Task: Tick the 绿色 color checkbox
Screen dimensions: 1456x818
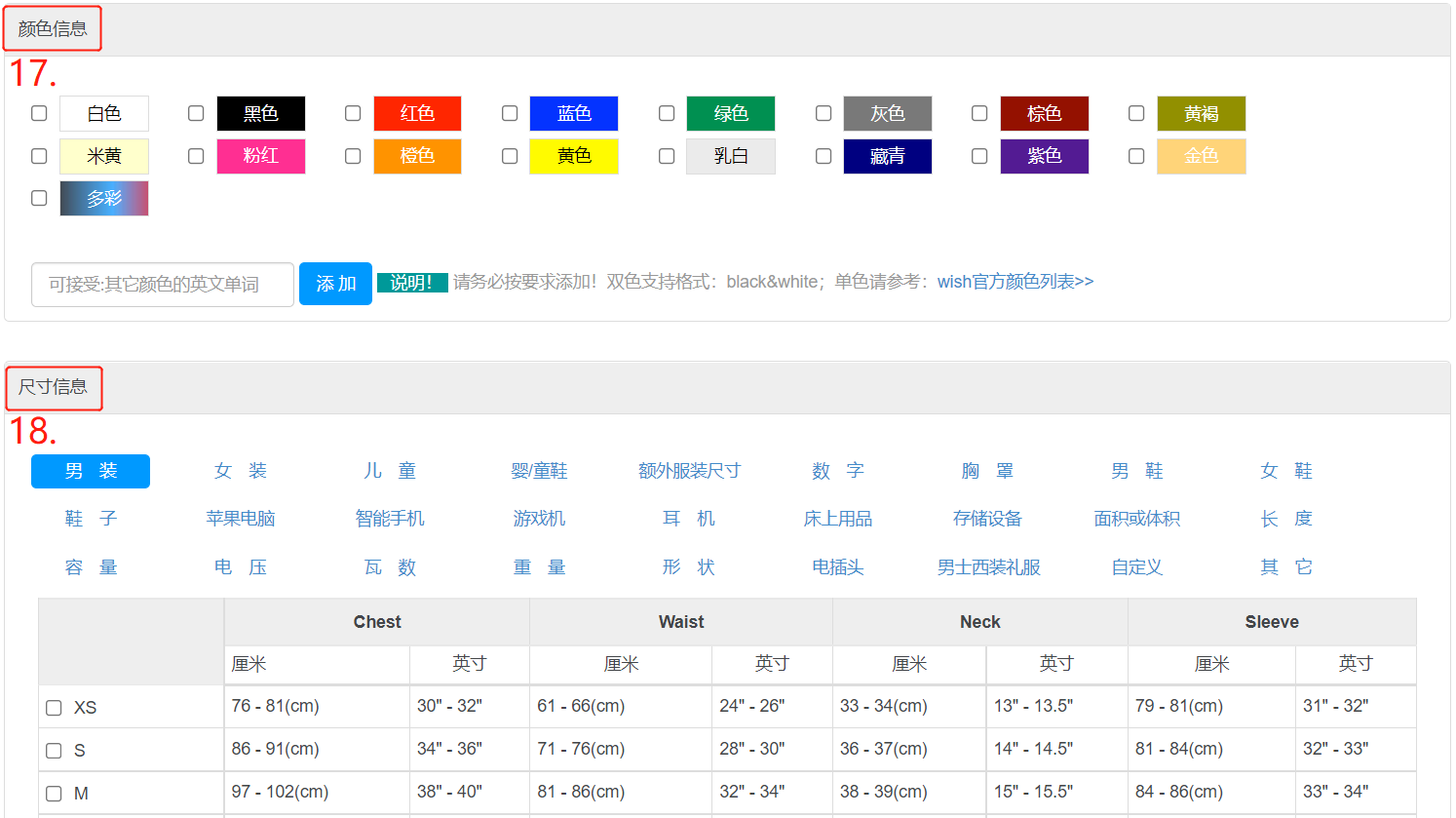Action: click(x=667, y=113)
